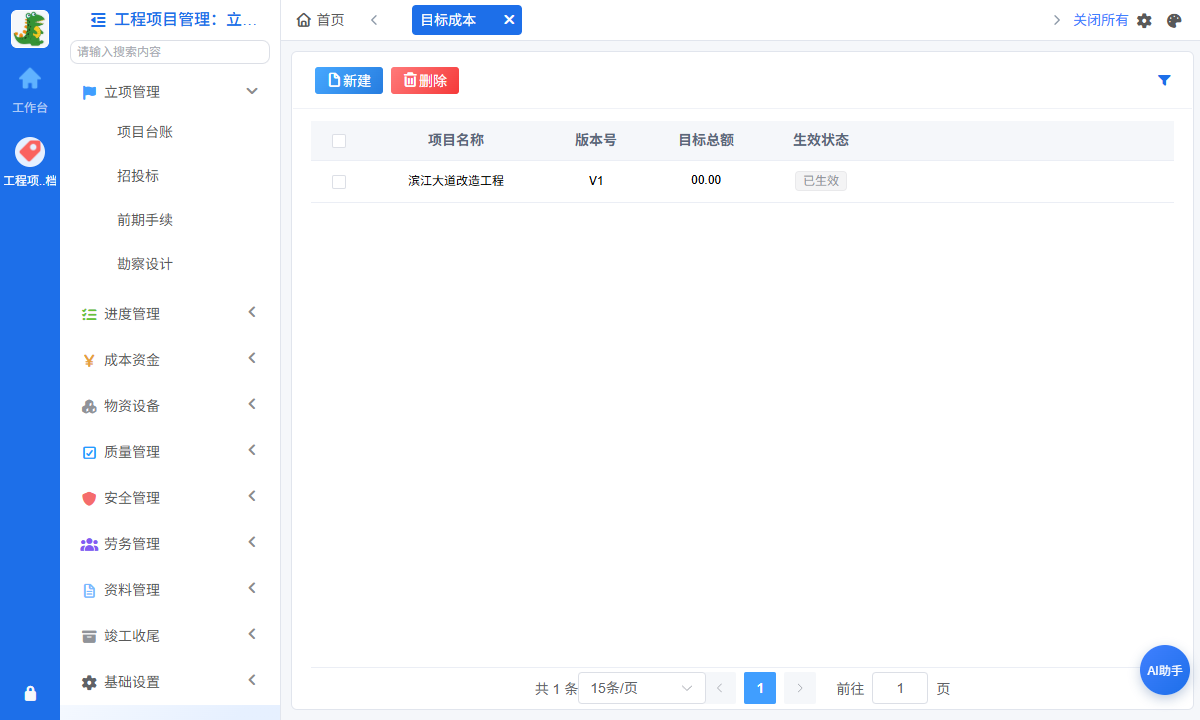Select the 工程项目 tag icon

(30, 152)
